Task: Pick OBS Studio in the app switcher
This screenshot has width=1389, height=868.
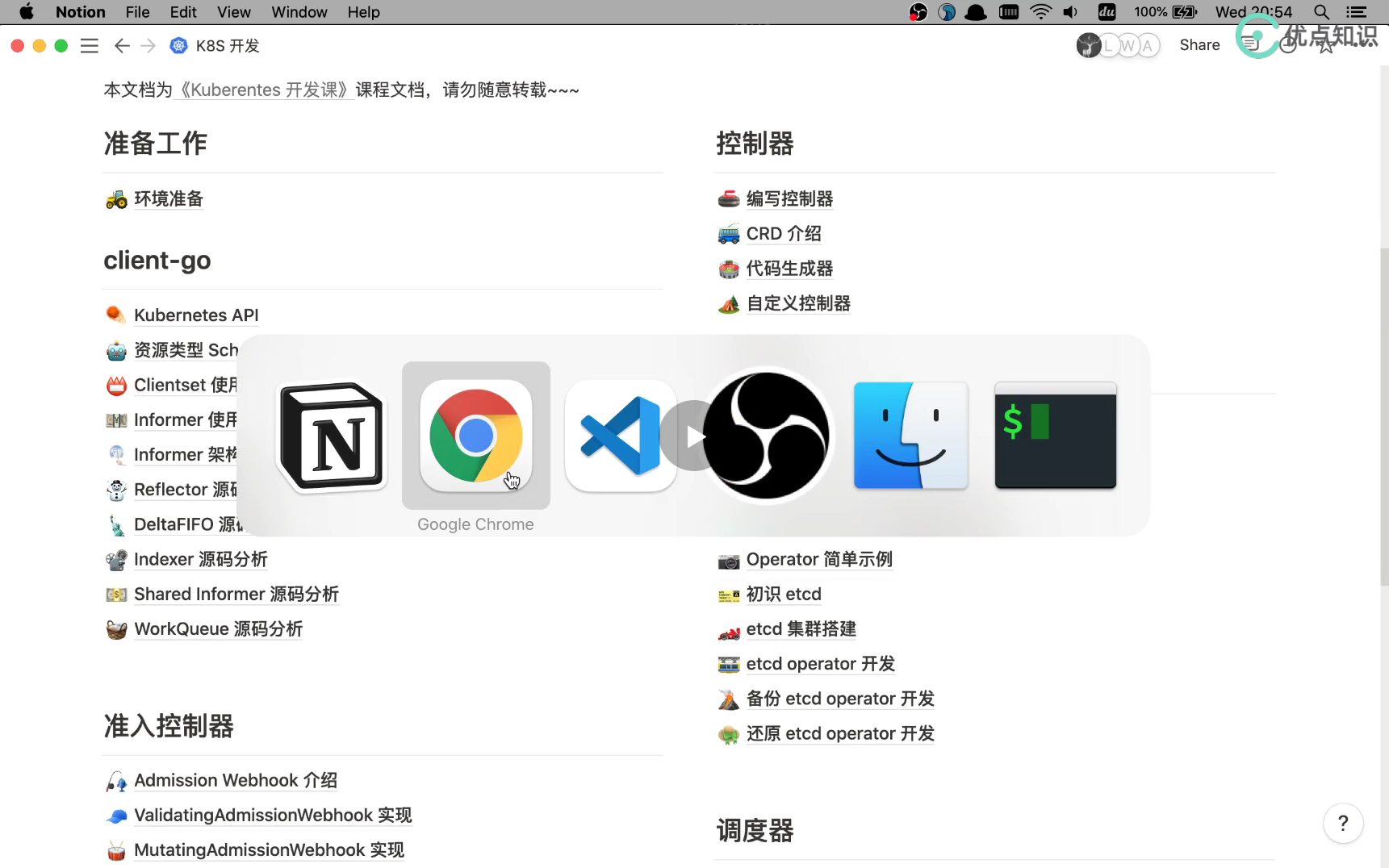Action: (766, 436)
